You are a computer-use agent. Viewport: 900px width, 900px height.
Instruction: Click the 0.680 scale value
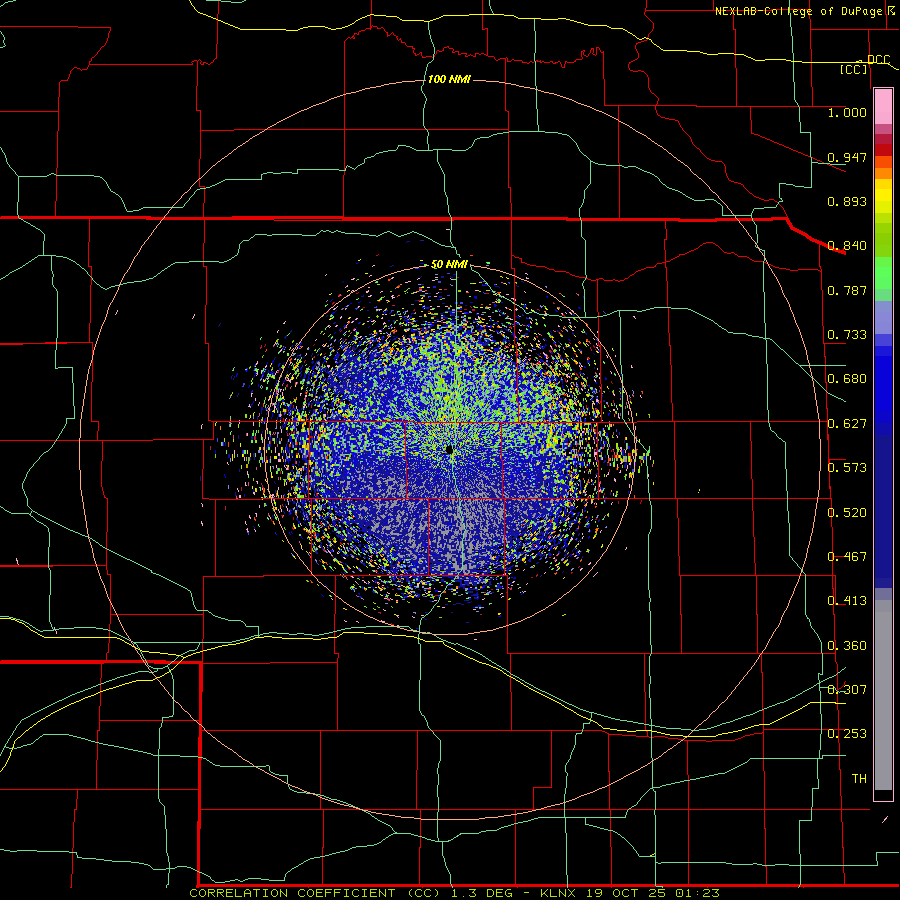pos(847,379)
